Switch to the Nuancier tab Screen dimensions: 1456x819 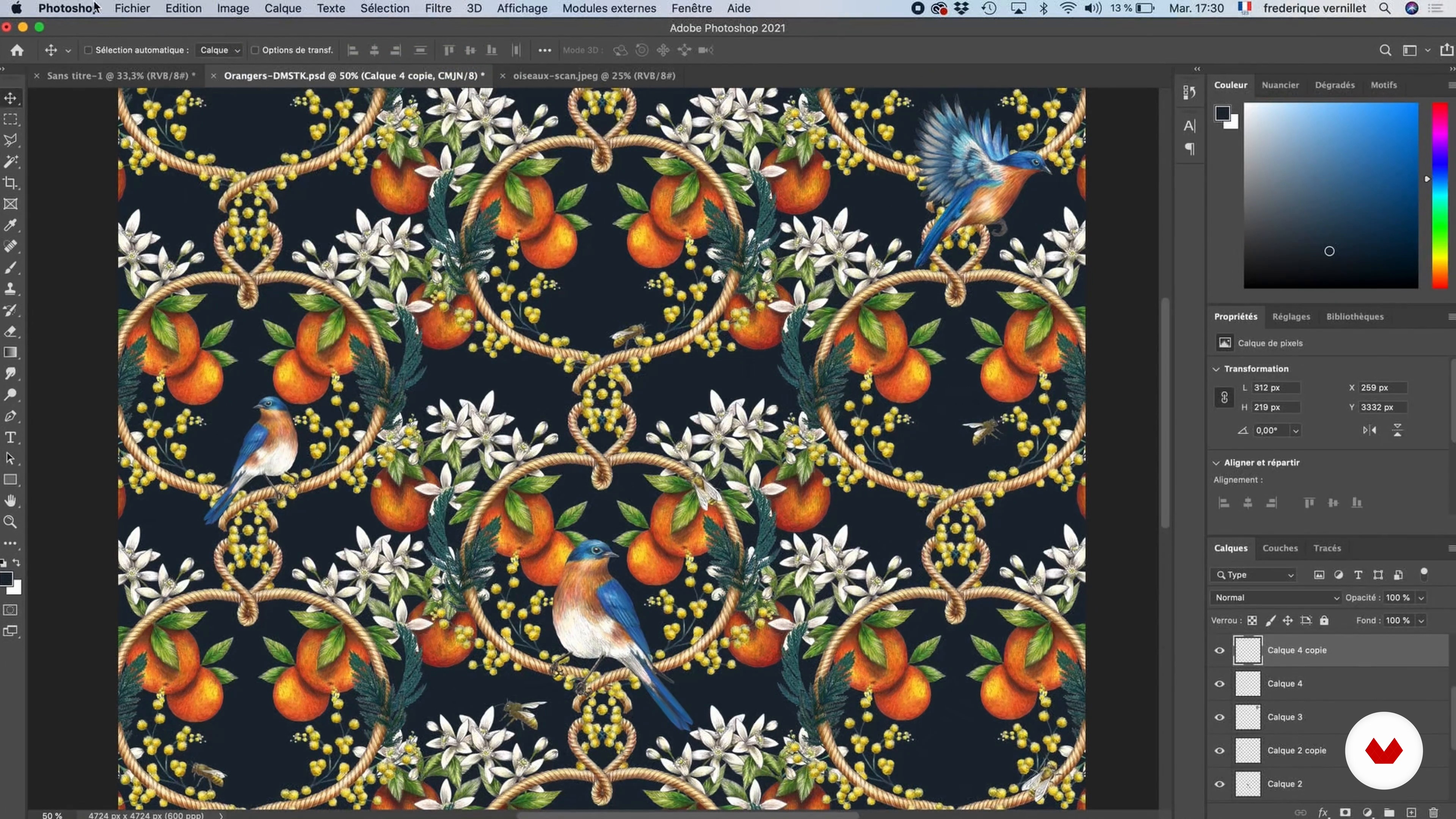(x=1280, y=85)
